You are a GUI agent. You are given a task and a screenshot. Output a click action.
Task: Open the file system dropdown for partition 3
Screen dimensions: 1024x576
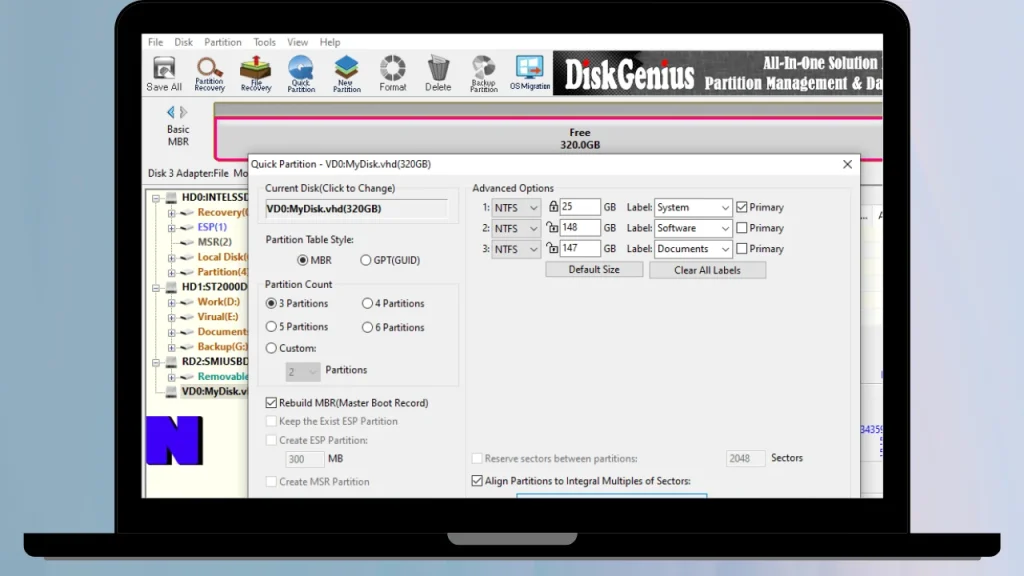516,249
